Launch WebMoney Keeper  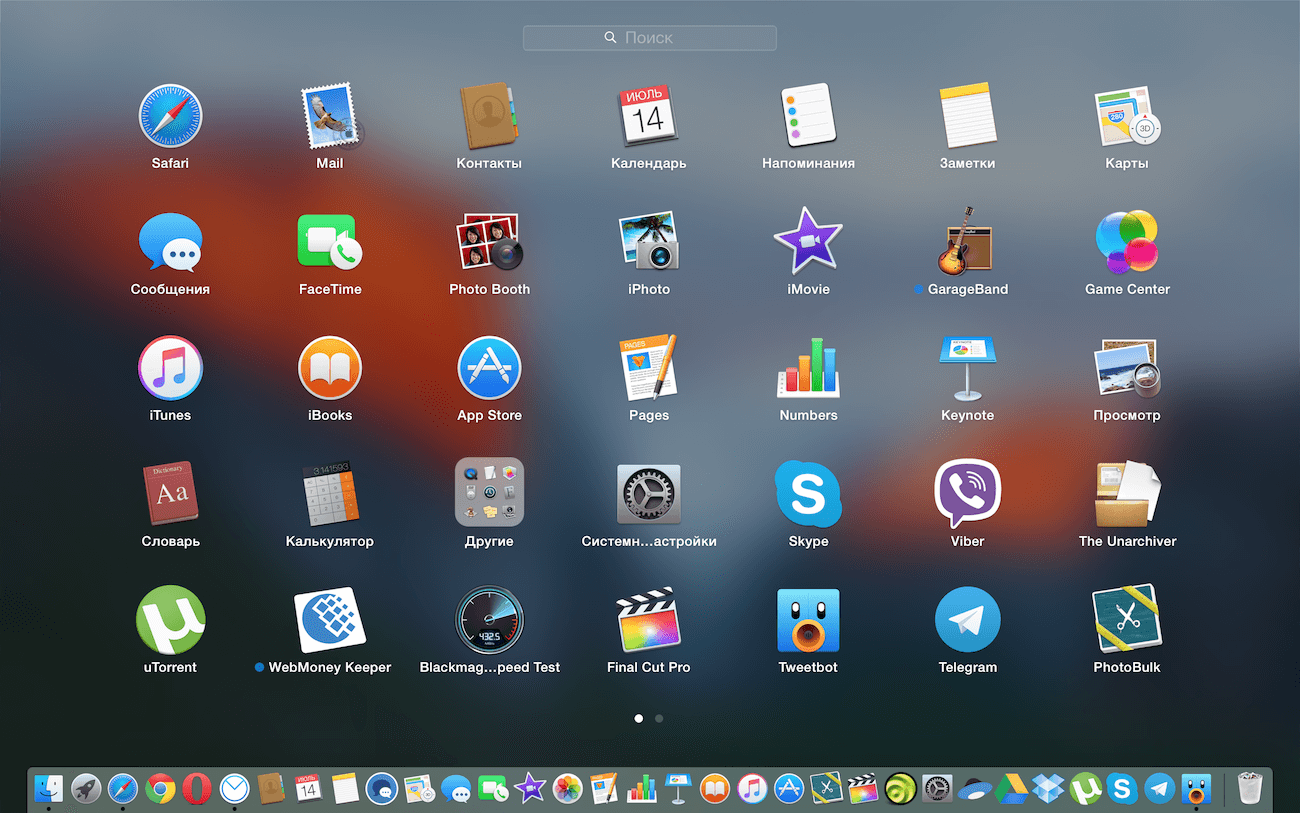(x=330, y=620)
